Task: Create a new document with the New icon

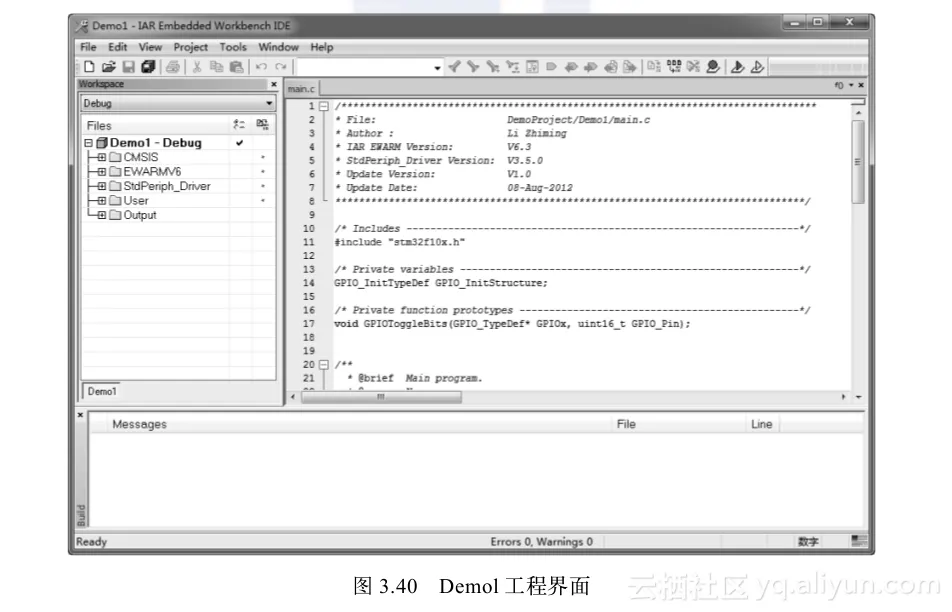Action: (89, 67)
